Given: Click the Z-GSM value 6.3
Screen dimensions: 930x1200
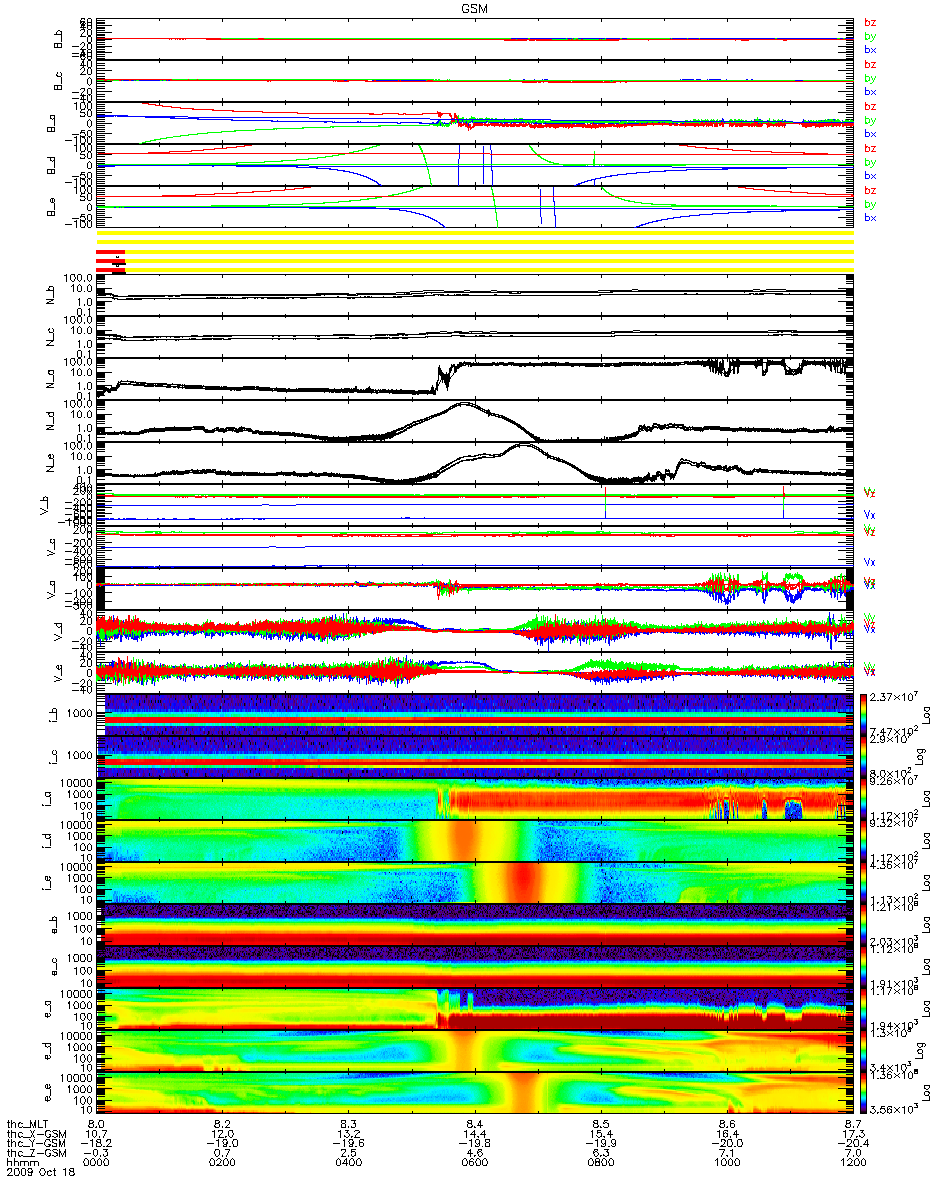Looking at the screenshot, I should click(x=600, y=1155).
